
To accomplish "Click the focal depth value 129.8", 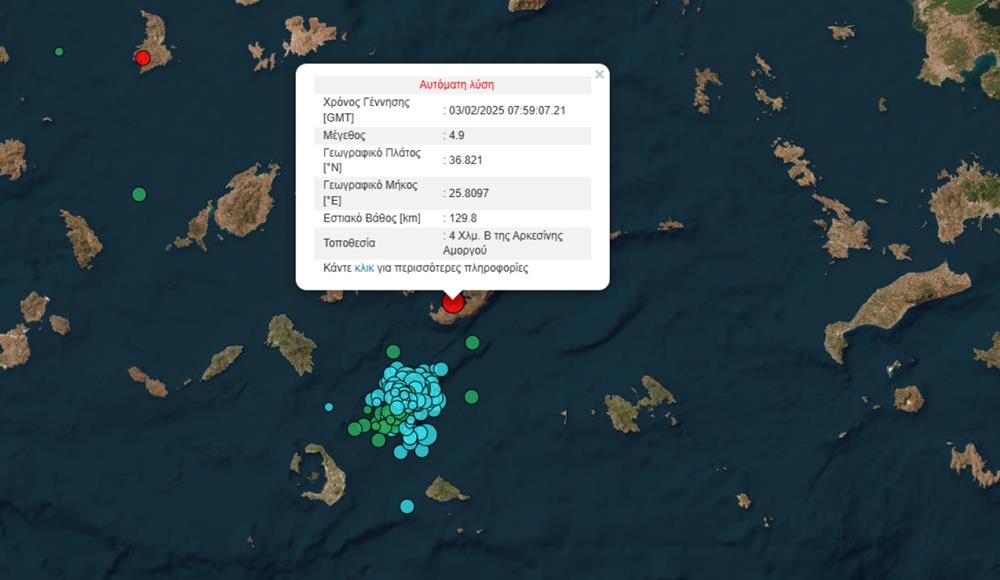I will pos(461,217).
